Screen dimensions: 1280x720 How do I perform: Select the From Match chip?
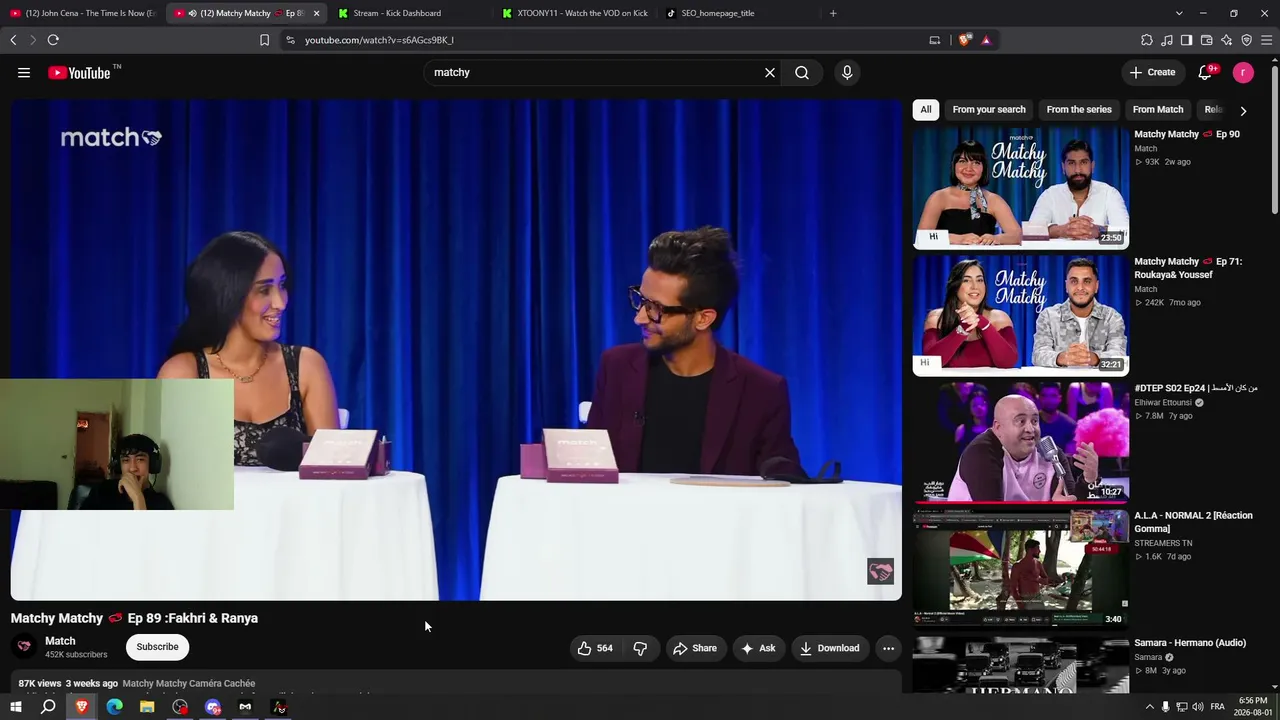tap(1158, 110)
